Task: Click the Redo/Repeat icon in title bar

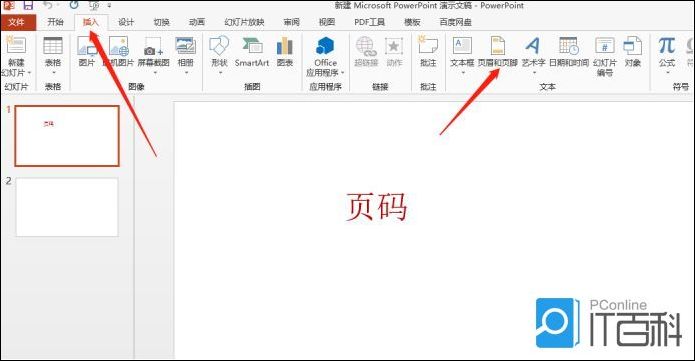Action: 74,5
